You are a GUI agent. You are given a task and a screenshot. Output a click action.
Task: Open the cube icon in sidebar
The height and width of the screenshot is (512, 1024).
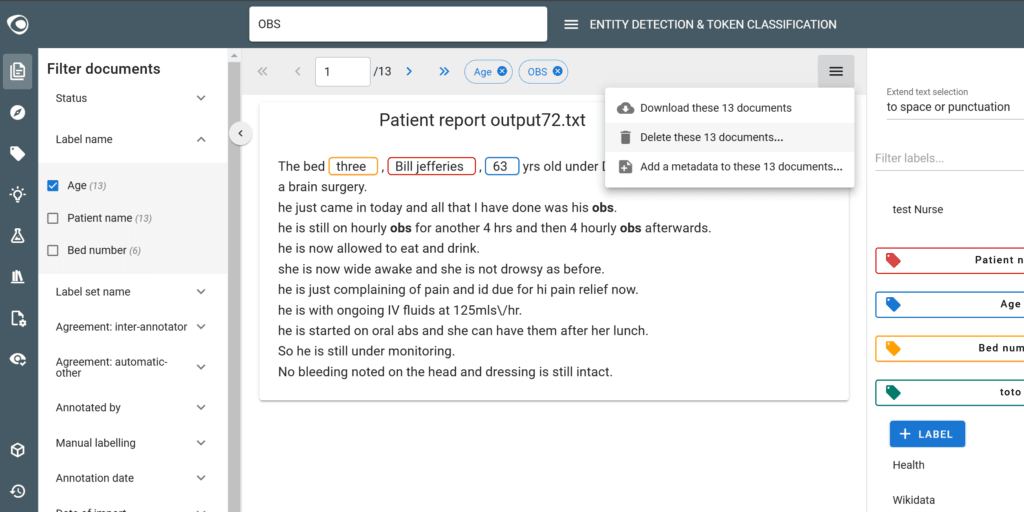click(18, 450)
